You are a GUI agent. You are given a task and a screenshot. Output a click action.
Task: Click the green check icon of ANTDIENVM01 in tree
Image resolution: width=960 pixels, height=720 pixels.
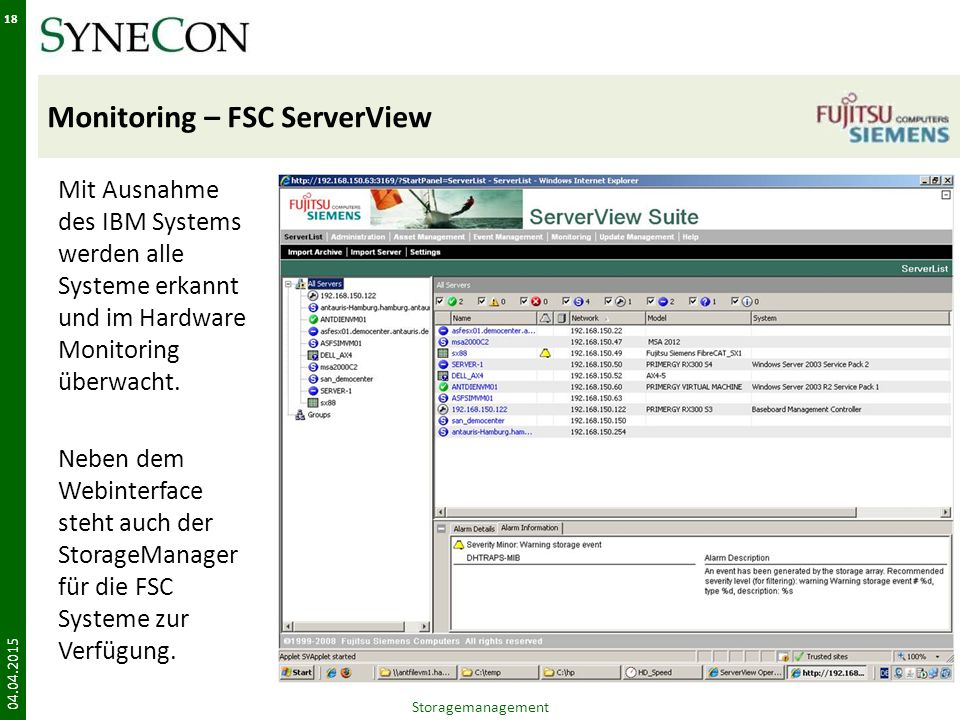click(x=313, y=320)
